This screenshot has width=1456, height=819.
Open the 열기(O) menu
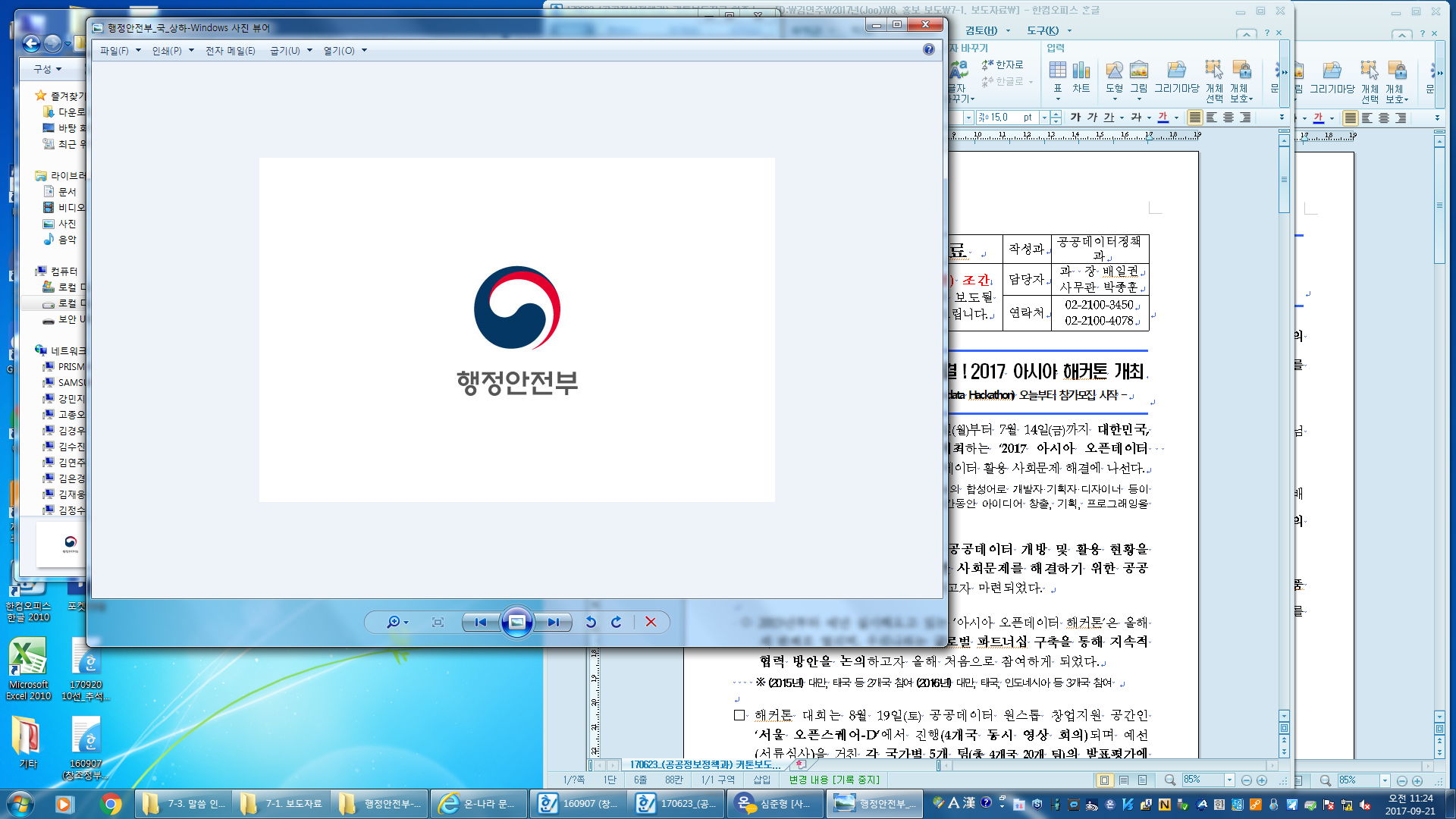(345, 51)
